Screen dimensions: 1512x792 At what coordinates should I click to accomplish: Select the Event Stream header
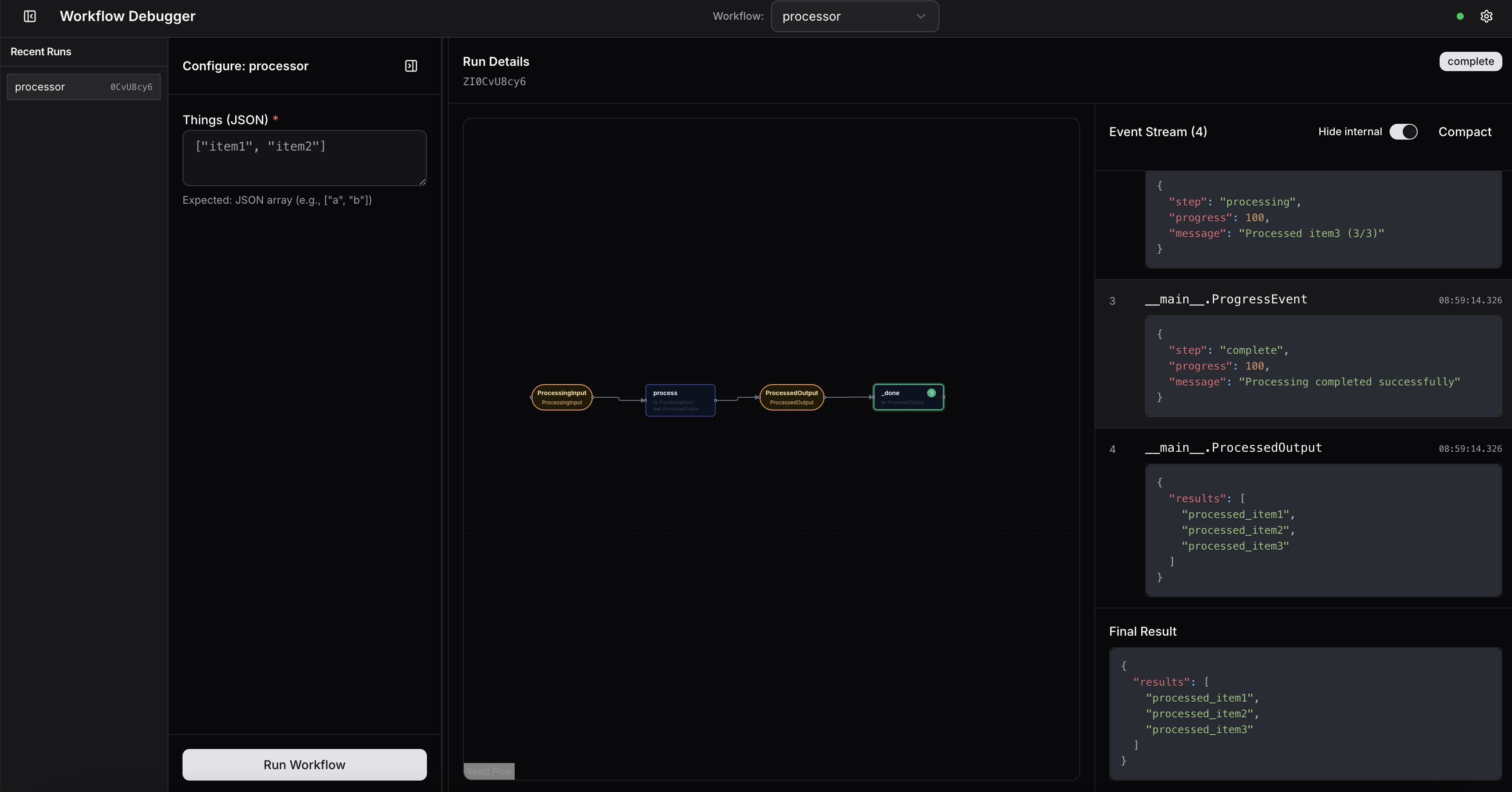tap(1157, 132)
